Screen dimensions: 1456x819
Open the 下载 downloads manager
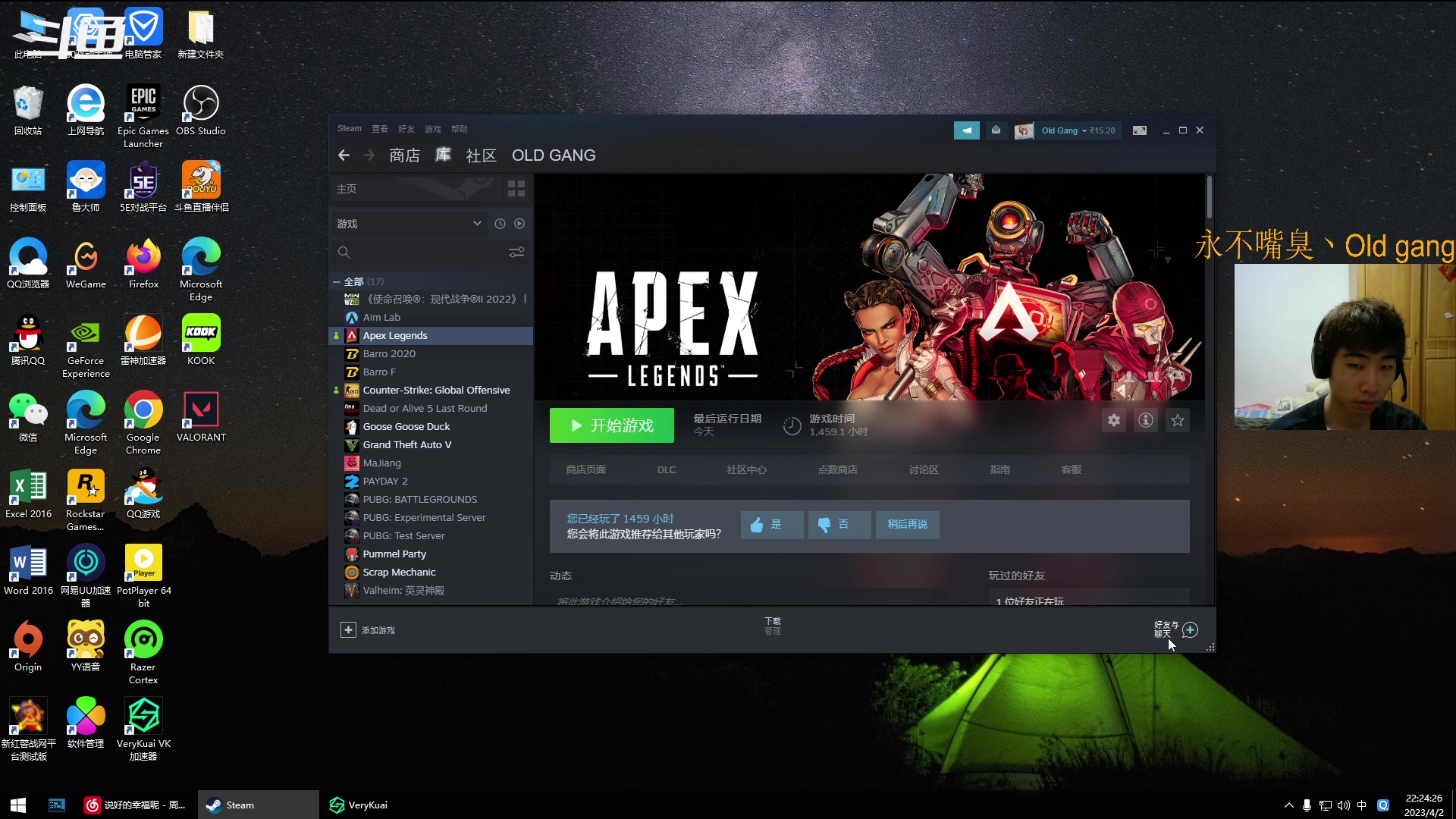[773, 626]
